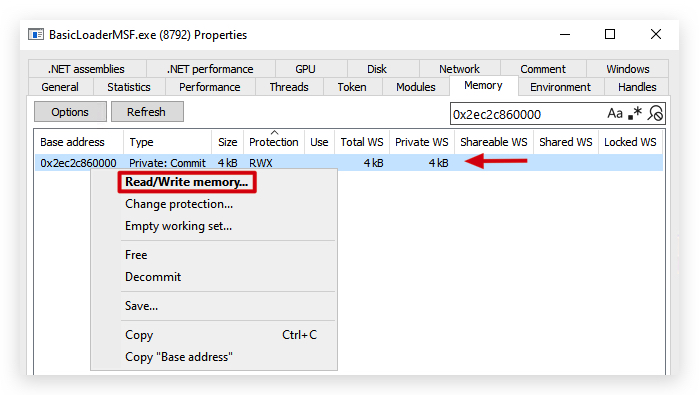
Task: Sort by Size column header
Action: click(227, 142)
